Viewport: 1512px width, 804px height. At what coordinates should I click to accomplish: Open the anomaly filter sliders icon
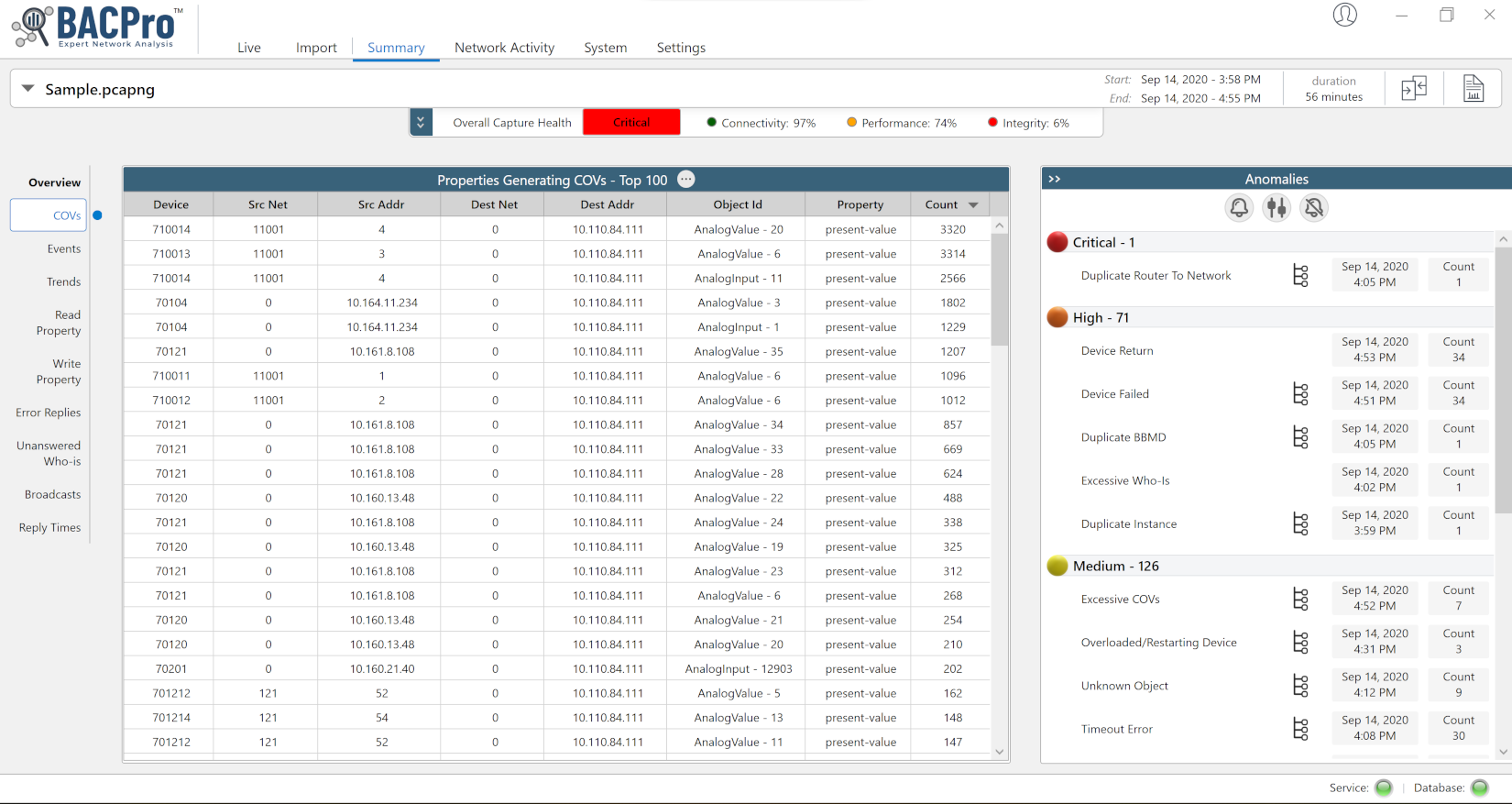tap(1276, 208)
